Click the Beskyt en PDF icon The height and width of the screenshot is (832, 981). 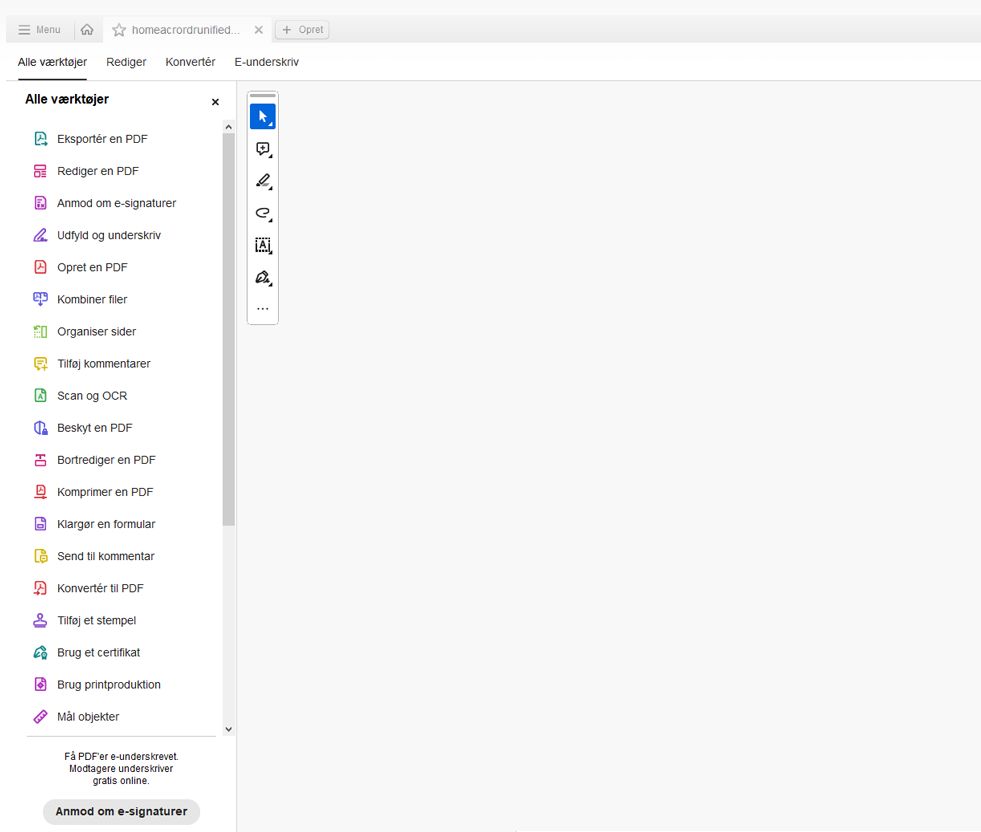coord(41,428)
